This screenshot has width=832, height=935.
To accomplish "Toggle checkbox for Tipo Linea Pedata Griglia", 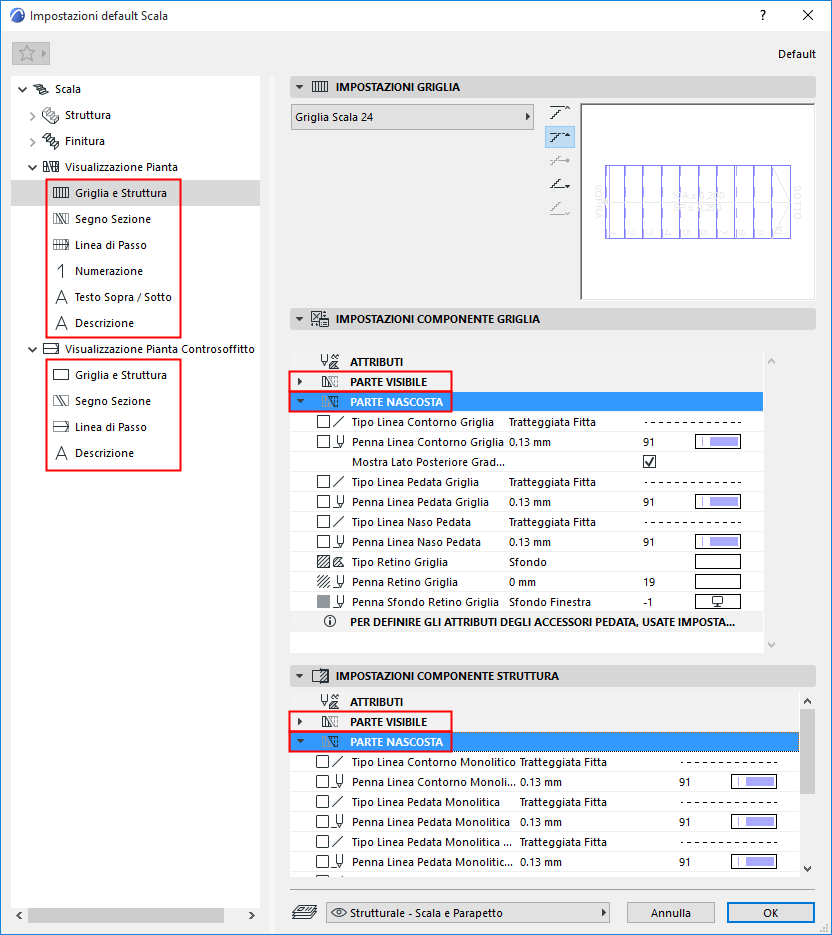I will point(323,482).
